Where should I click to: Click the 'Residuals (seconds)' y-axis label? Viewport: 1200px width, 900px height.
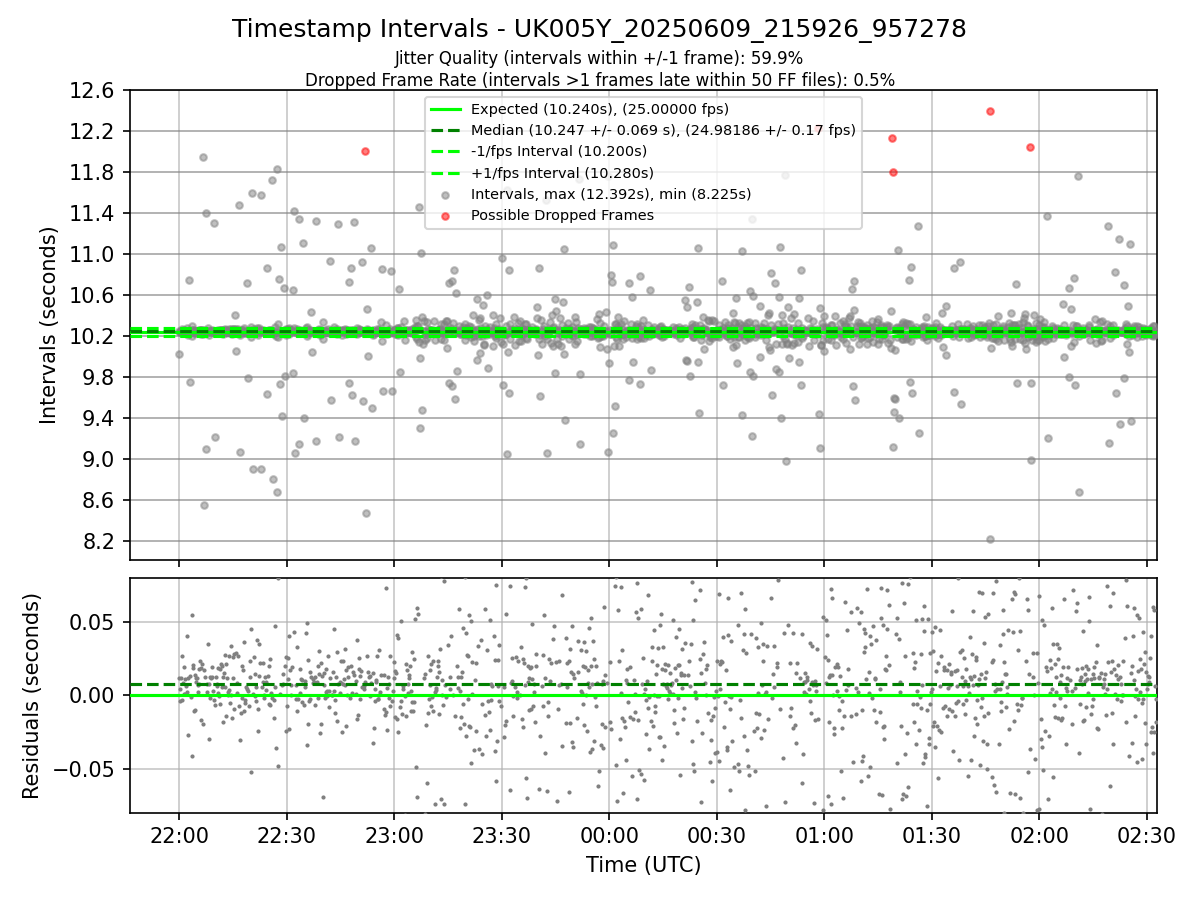tap(31, 696)
